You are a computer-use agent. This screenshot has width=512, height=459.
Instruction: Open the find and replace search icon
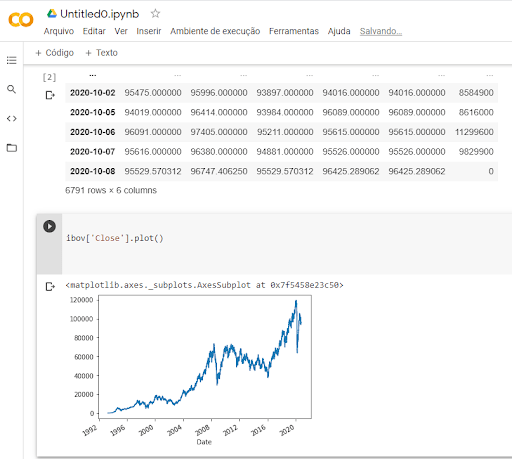(11, 89)
